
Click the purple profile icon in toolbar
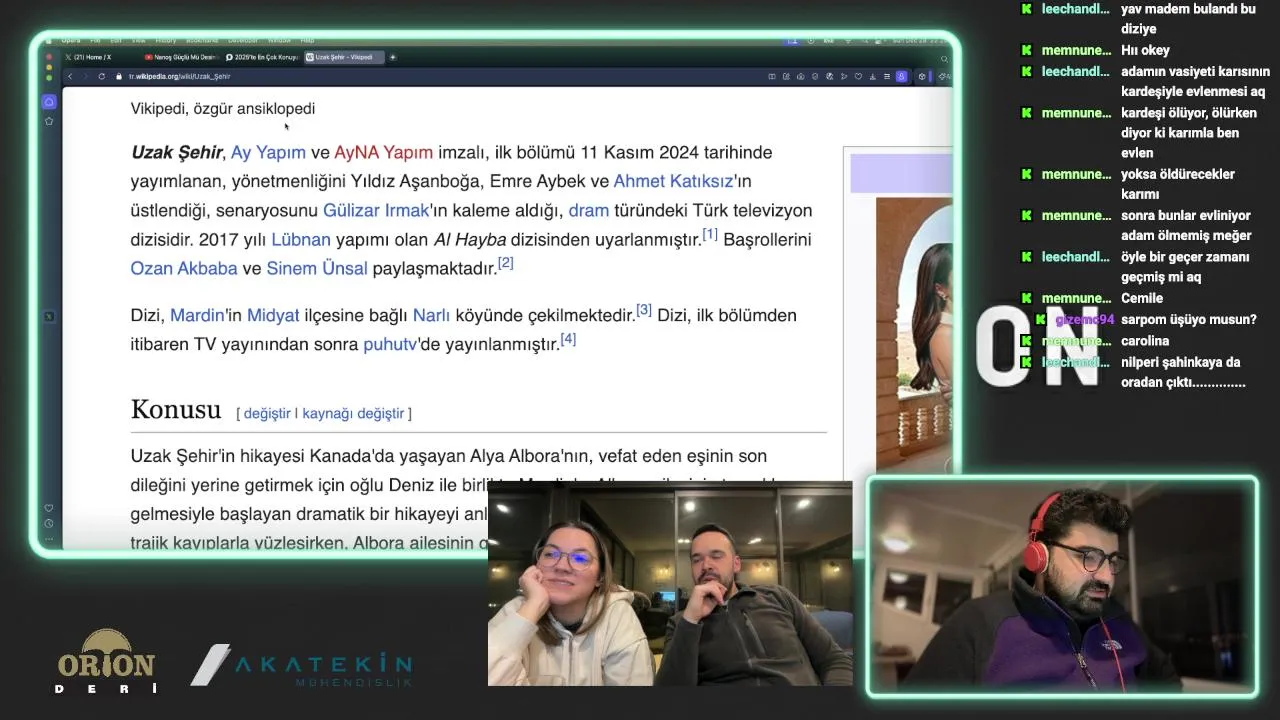point(901,77)
